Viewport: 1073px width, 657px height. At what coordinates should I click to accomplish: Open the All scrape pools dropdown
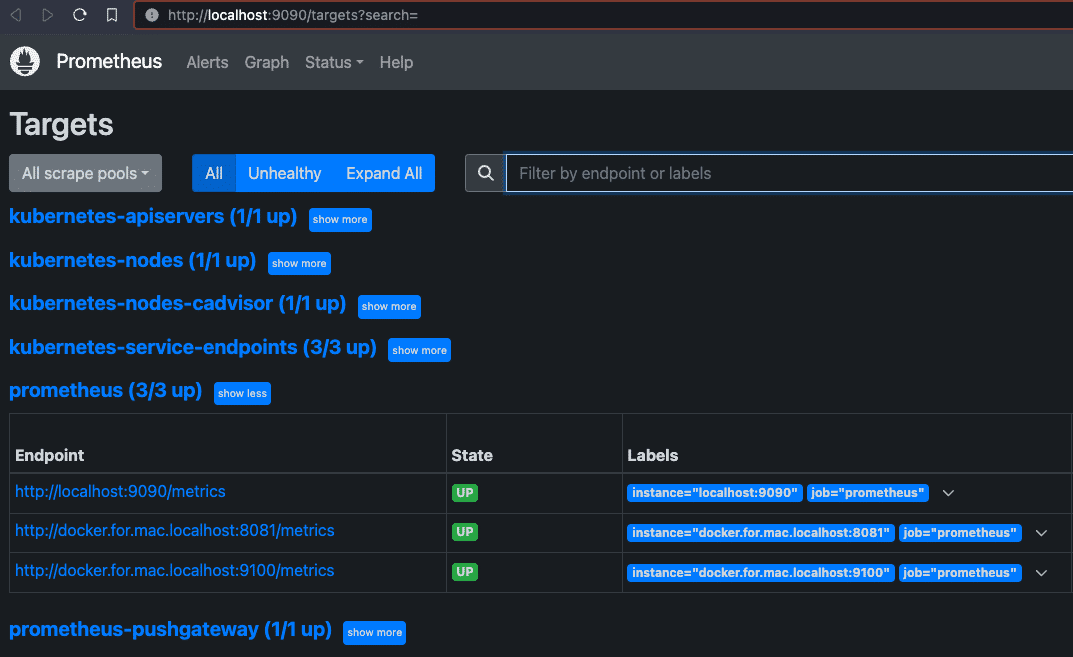coord(85,172)
